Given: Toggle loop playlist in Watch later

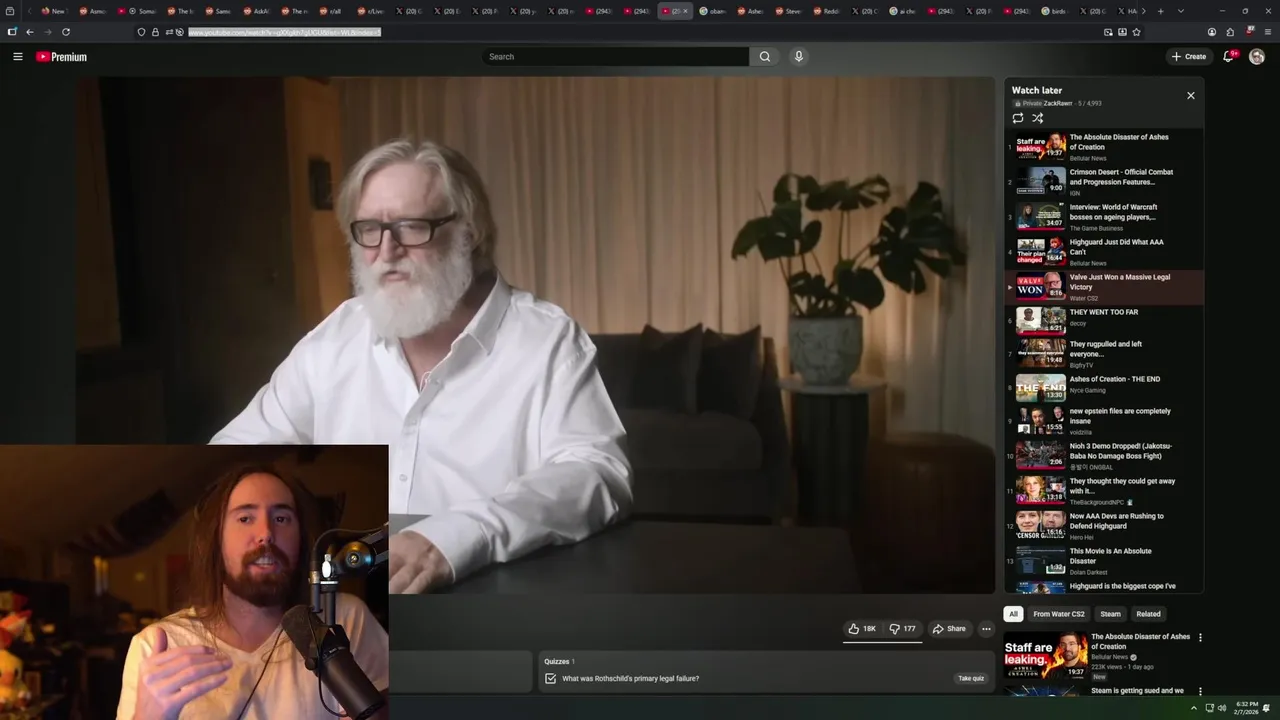Looking at the screenshot, I should [x=1018, y=118].
